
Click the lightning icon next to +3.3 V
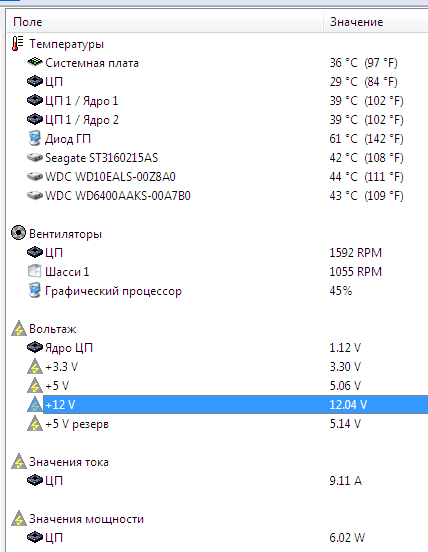coord(34,366)
